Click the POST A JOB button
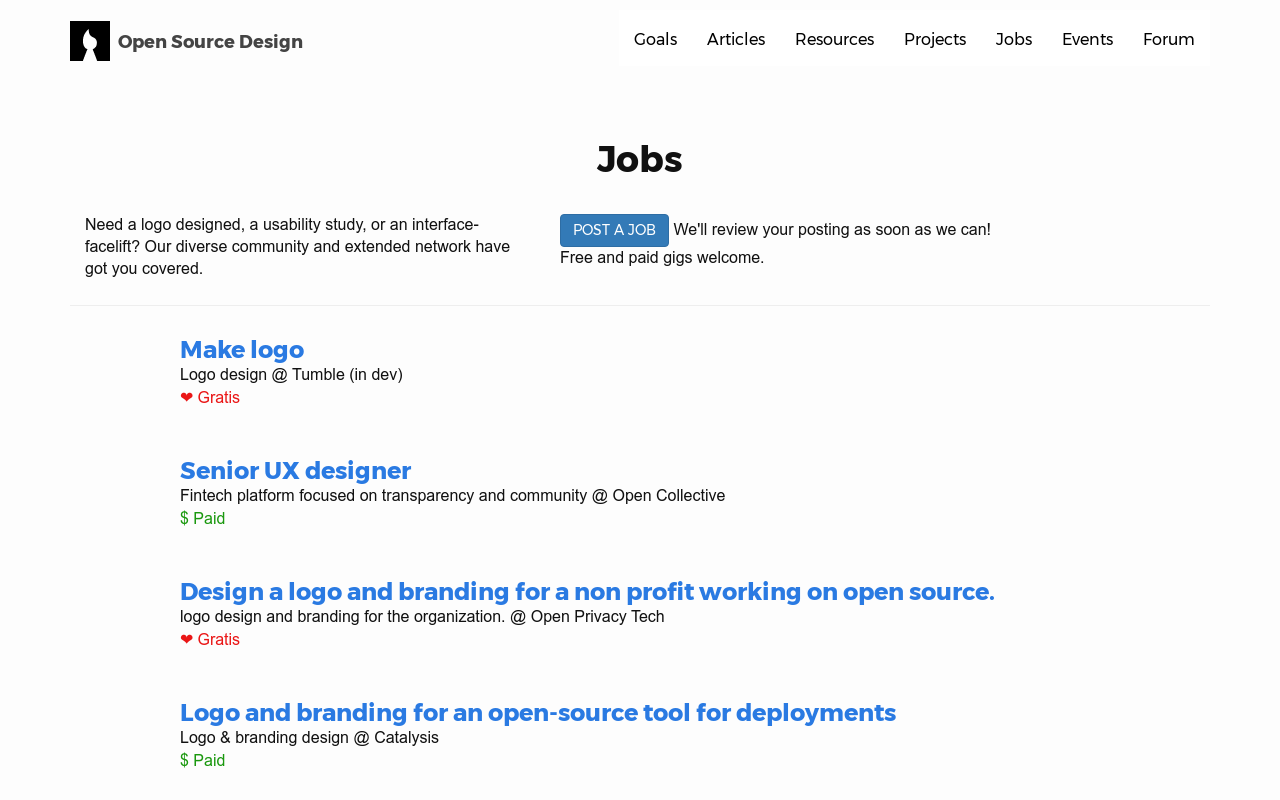Screen dimensions: 1280x800 tap(614, 230)
